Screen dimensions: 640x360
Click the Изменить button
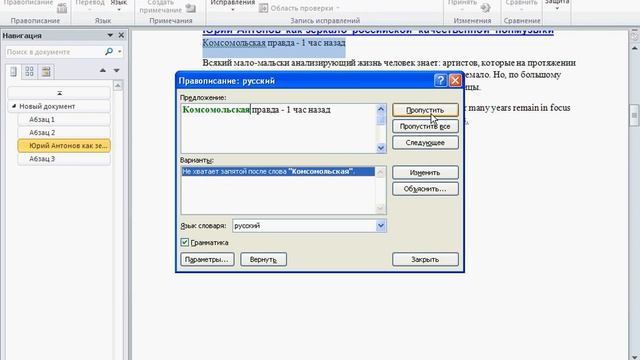point(425,173)
